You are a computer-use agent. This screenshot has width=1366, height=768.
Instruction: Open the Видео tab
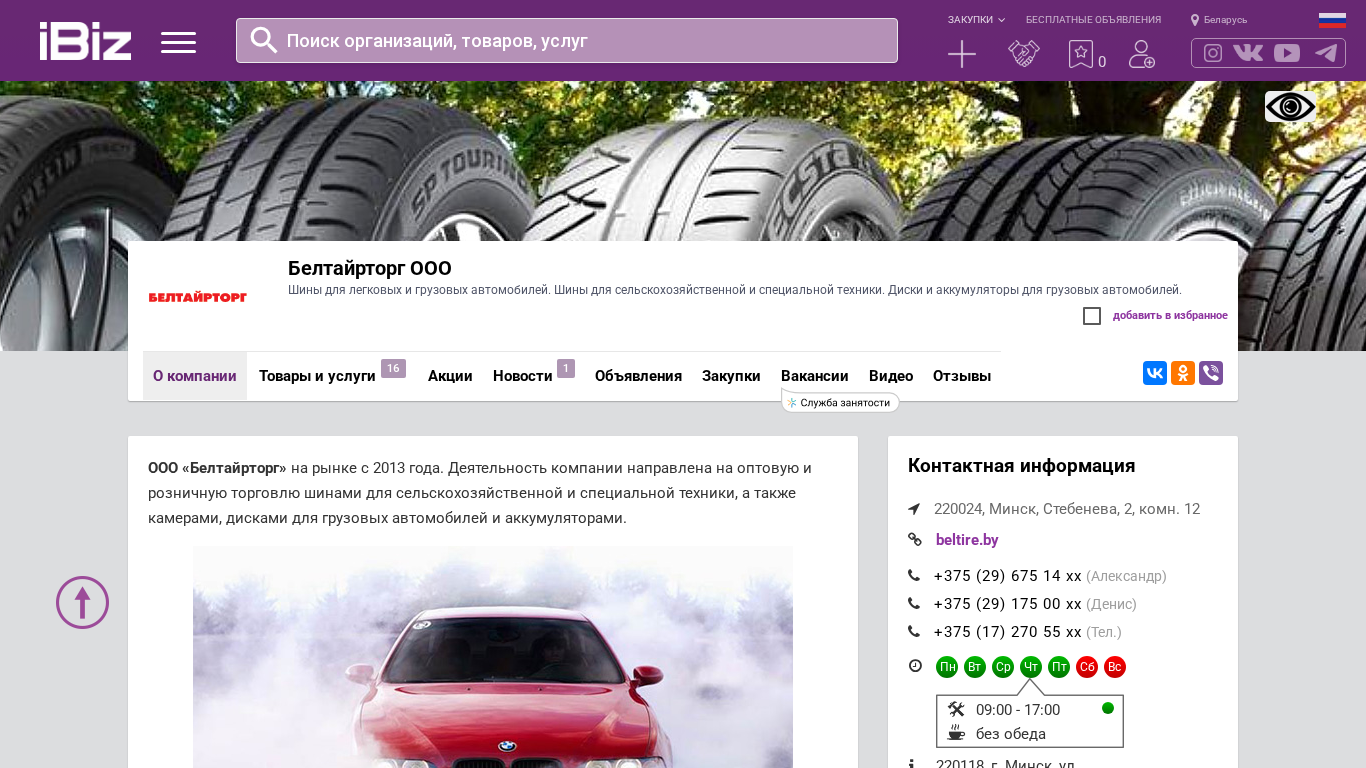(x=891, y=376)
